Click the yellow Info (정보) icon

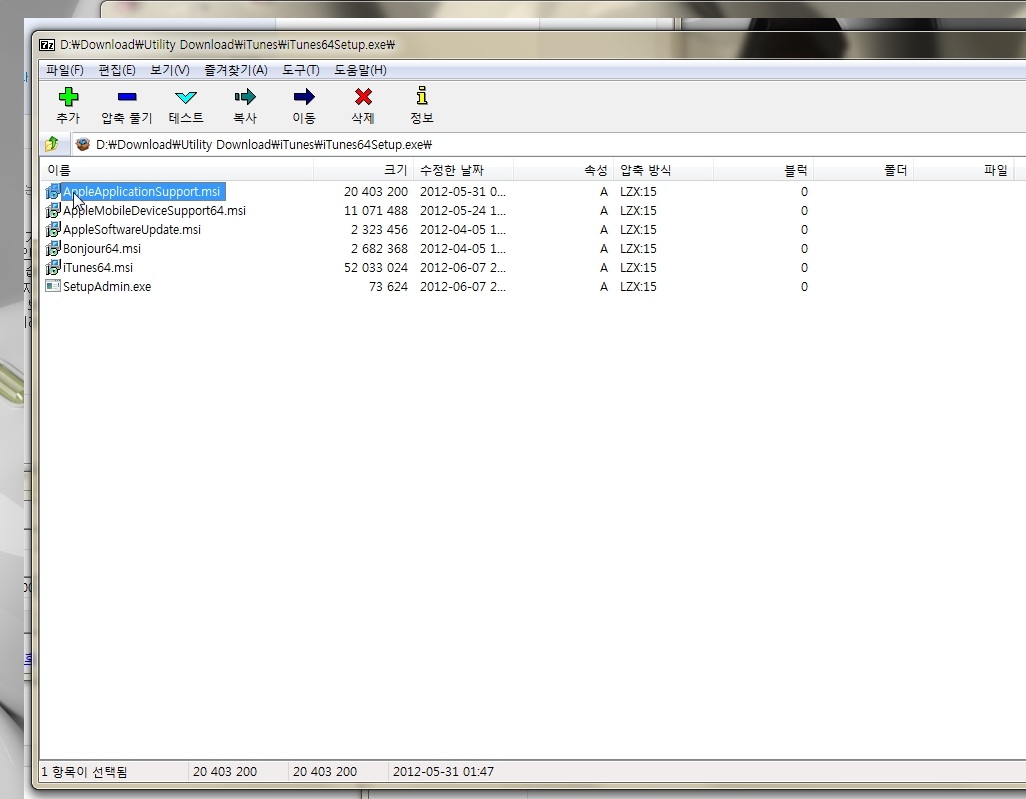422,97
